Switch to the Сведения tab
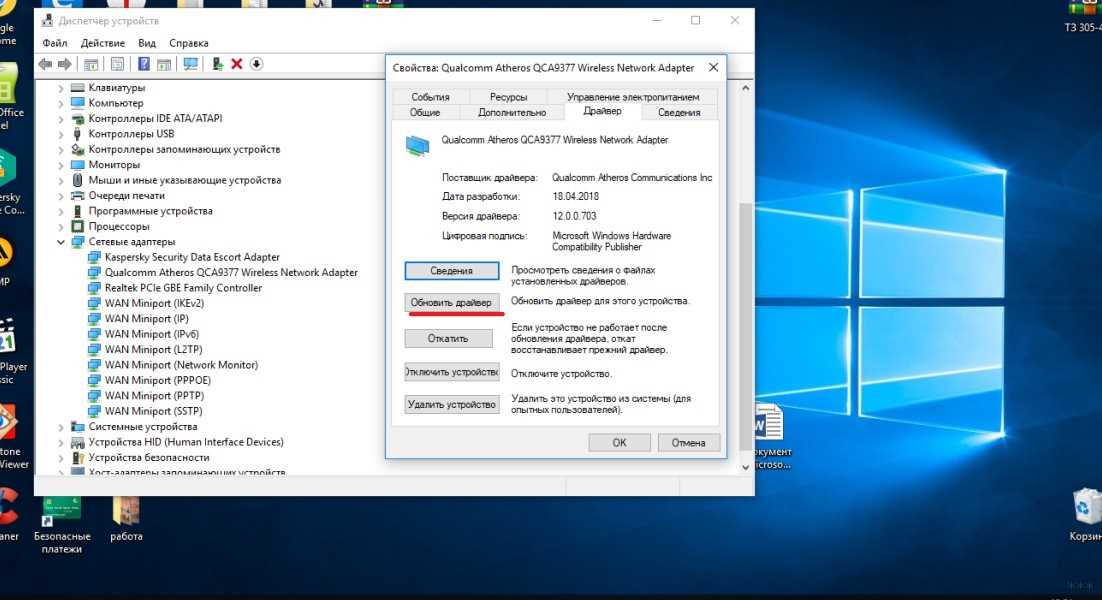The height and width of the screenshot is (600, 1102). (679, 112)
